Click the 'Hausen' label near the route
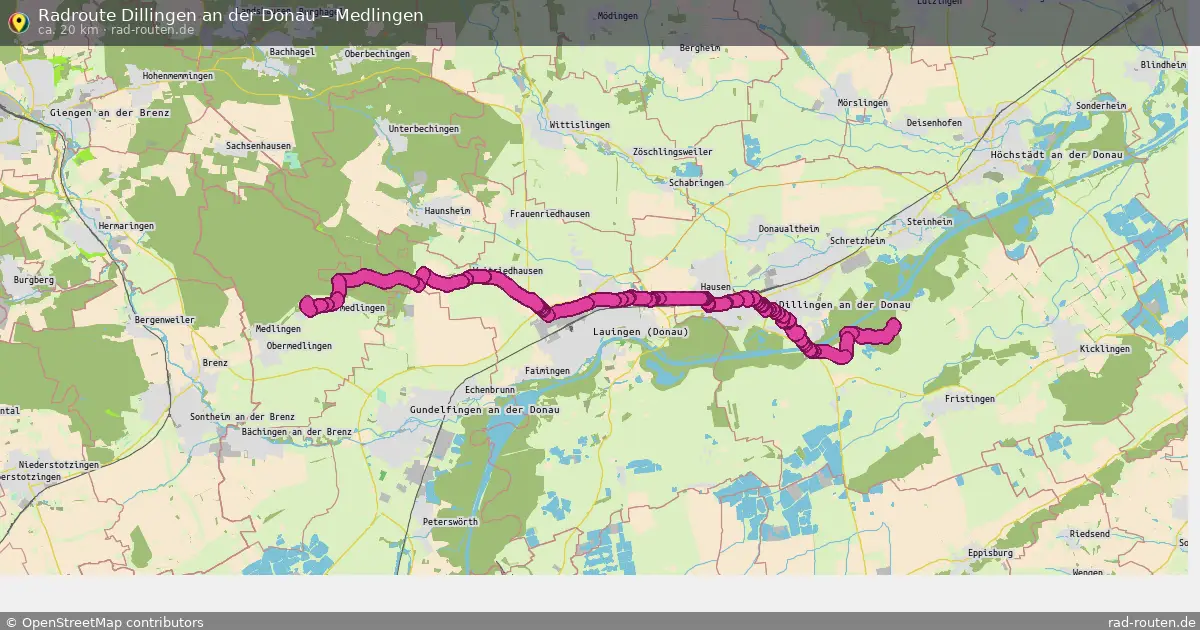The image size is (1200, 630). point(716,287)
